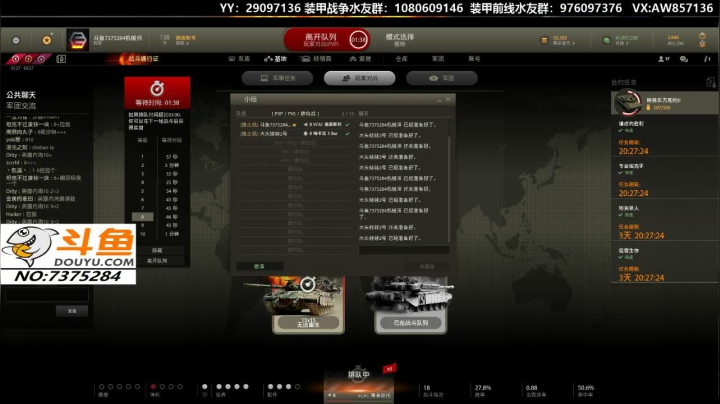Click 离开队列 button below tier list
This screenshot has width=720, height=404.
tap(157, 261)
